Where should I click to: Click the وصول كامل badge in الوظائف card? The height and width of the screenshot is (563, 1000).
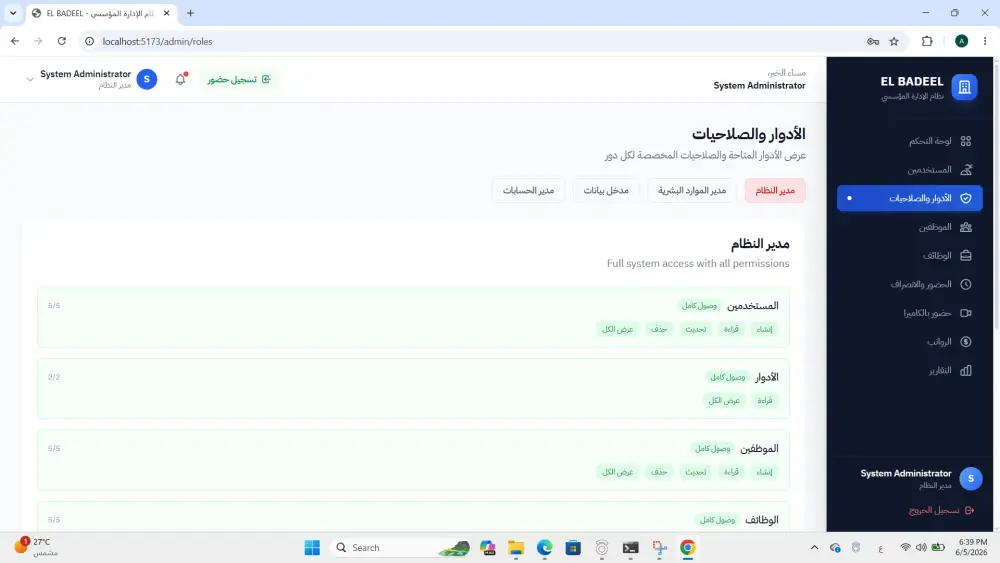click(x=717, y=520)
